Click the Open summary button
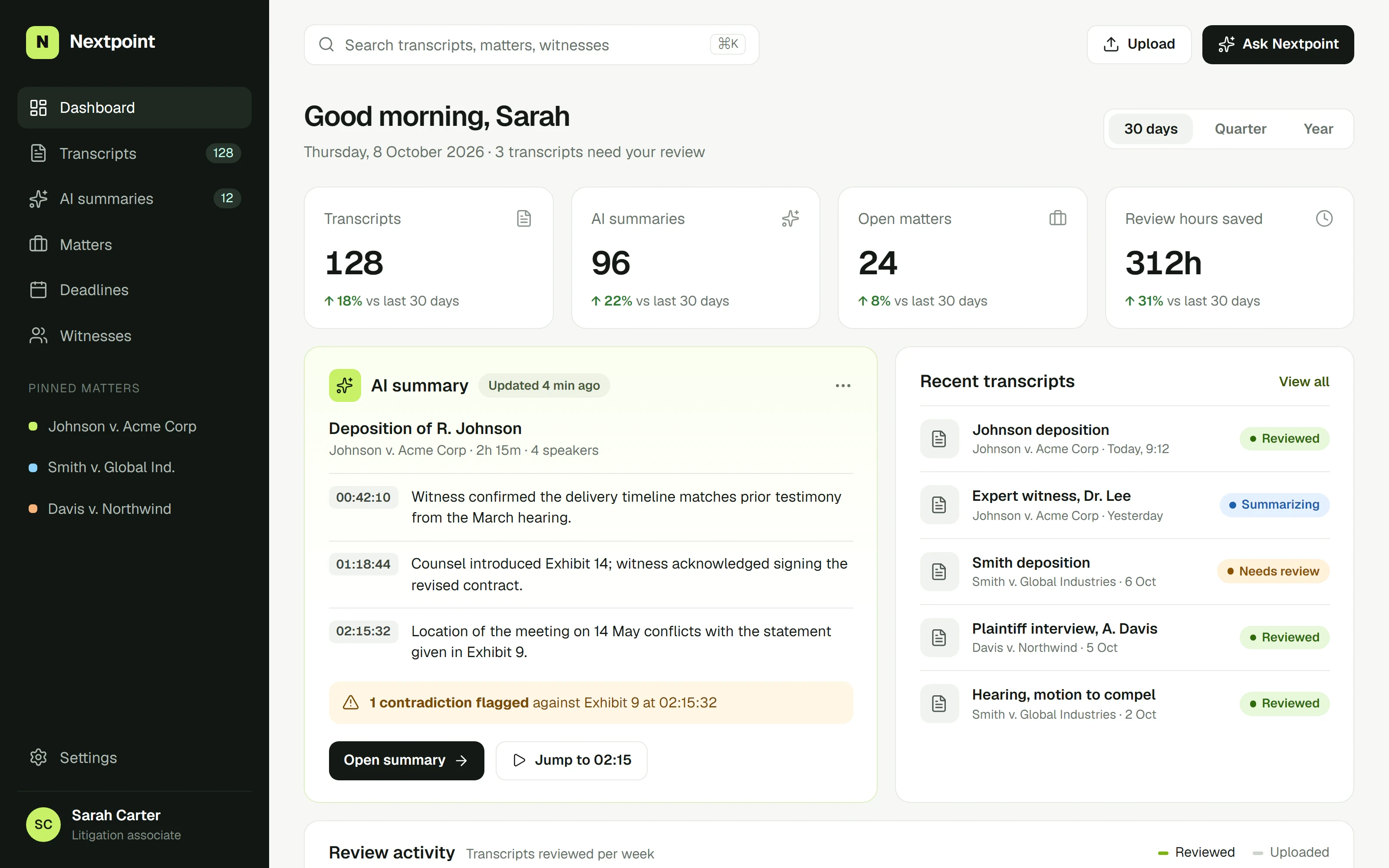 coord(406,760)
